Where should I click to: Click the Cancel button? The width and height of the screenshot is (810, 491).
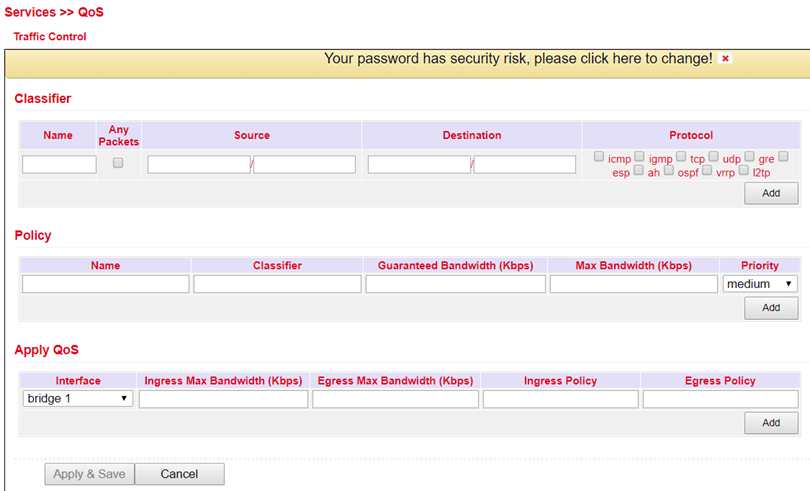coord(179,474)
